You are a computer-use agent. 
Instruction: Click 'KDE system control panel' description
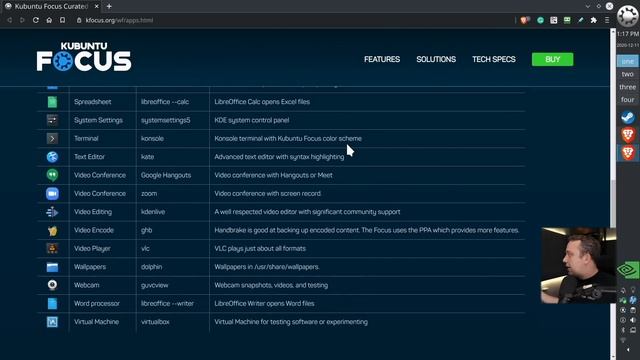click(x=252, y=120)
